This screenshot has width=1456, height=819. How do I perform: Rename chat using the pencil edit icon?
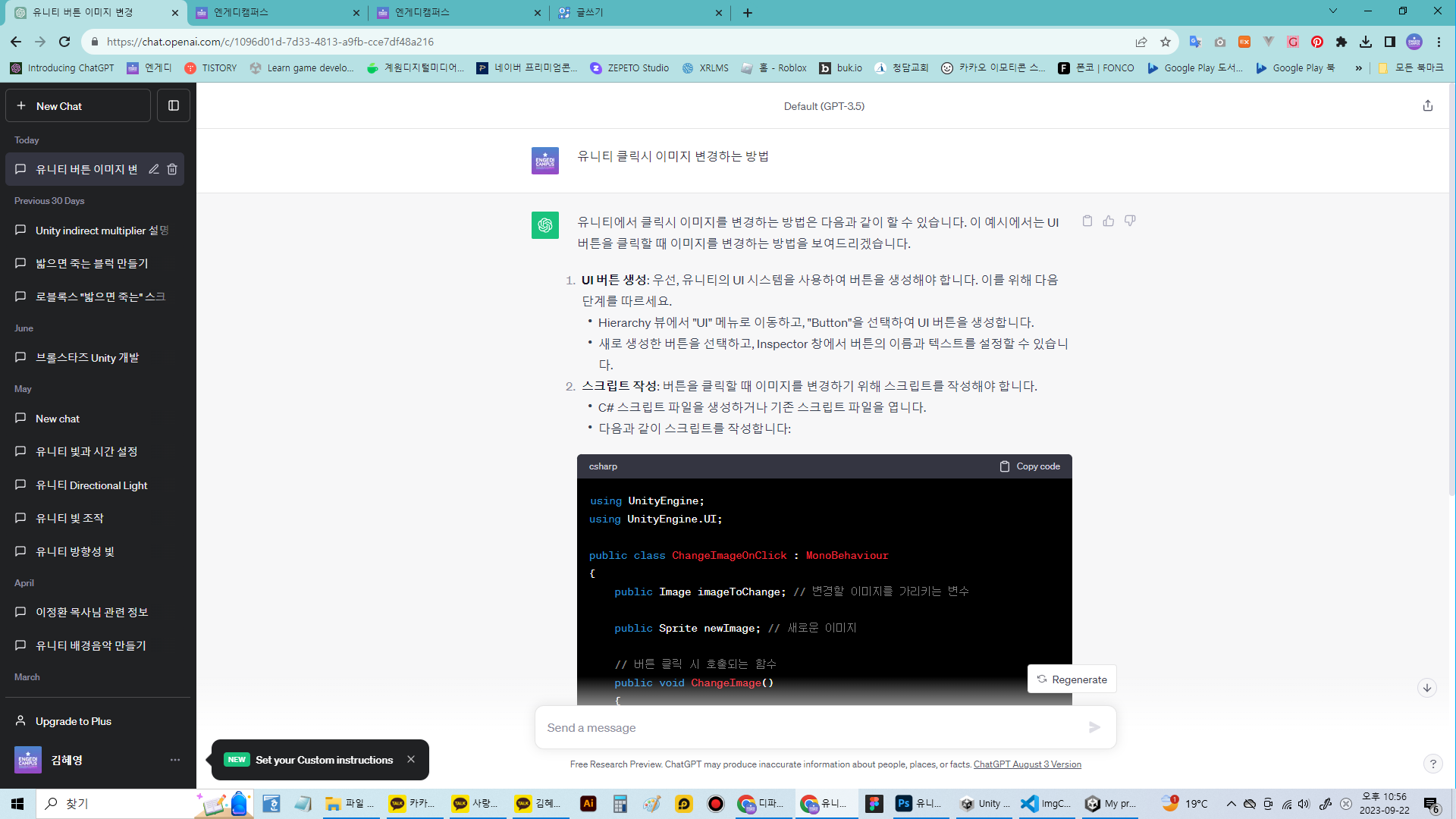(x=153, y=169)
